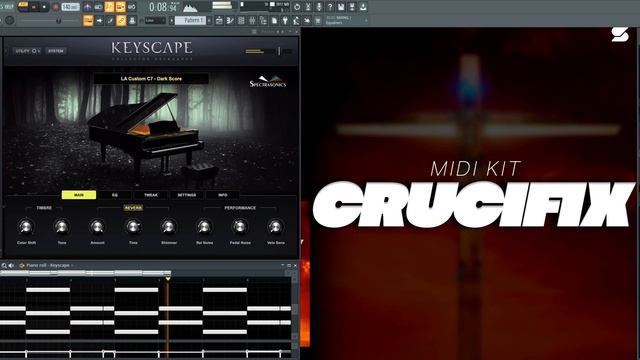This screenshot has height=360, width=640.
Task: Toggle the metronome icon
Action: pos(88,7)
